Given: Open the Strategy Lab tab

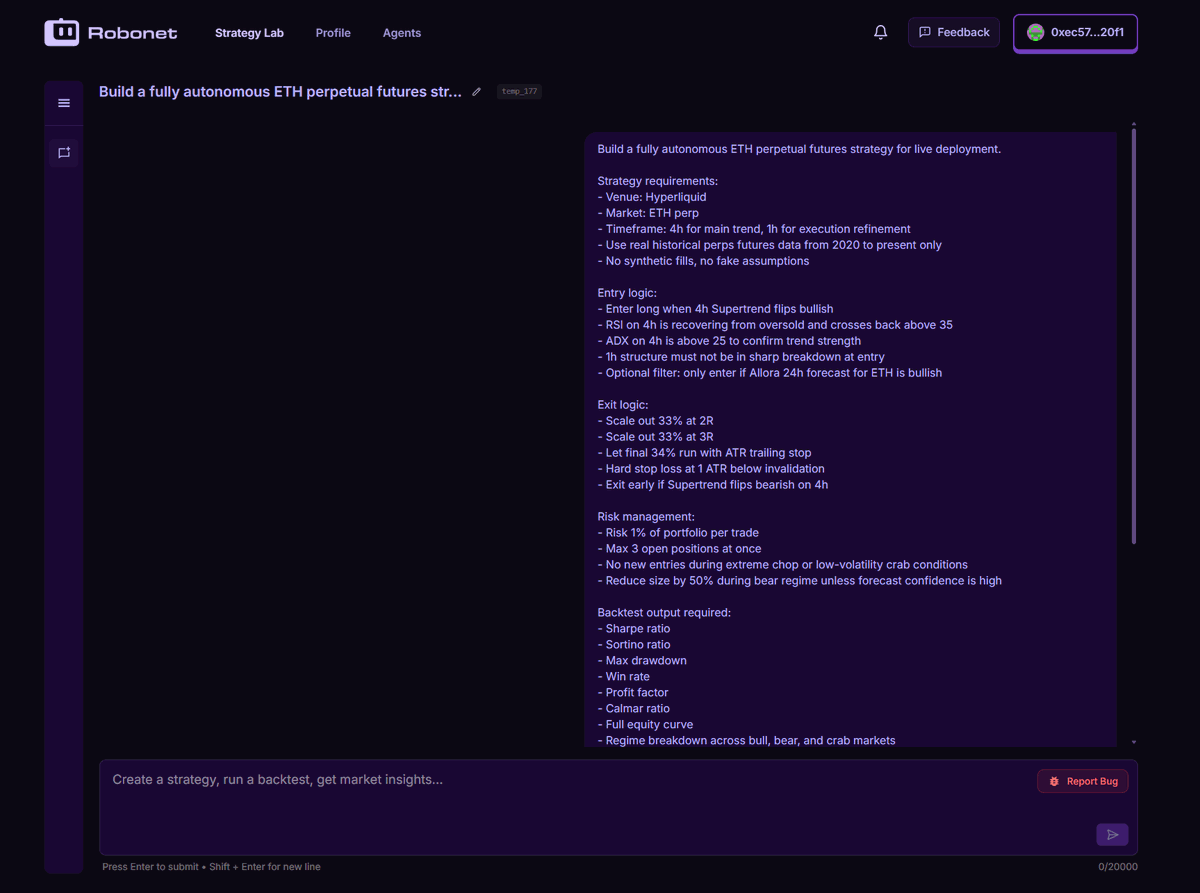Looking at the screenshot, I should click(x=249, y=33).
